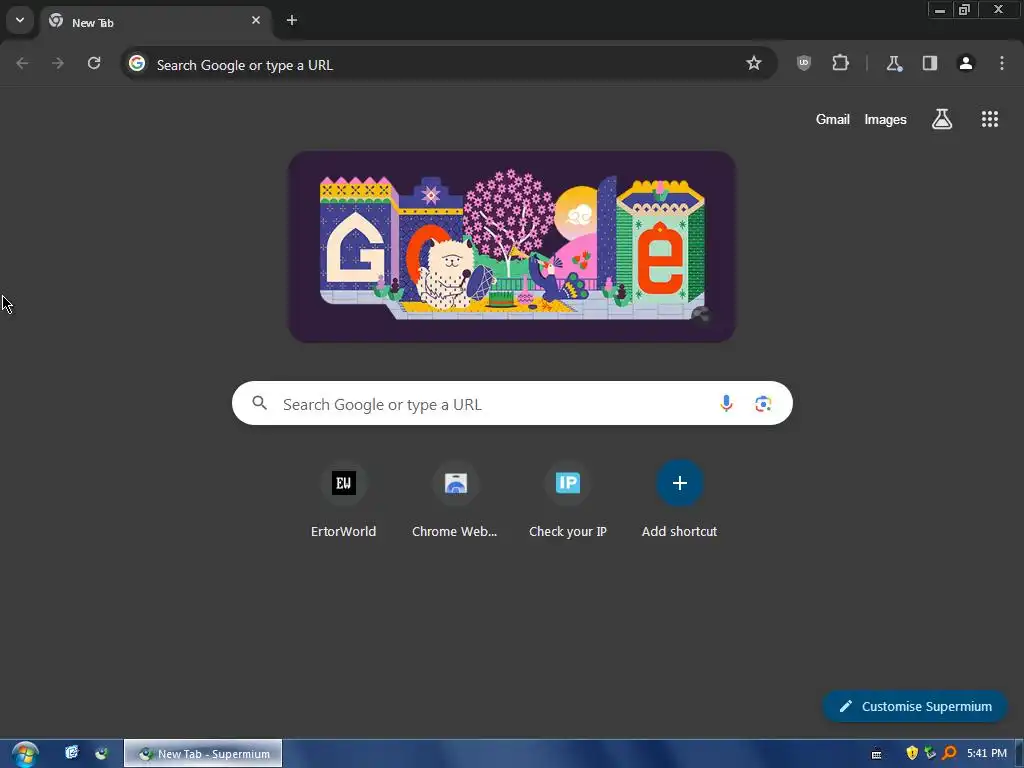Launch the second pinned quick-launch icon

click(x=101, y=753)
